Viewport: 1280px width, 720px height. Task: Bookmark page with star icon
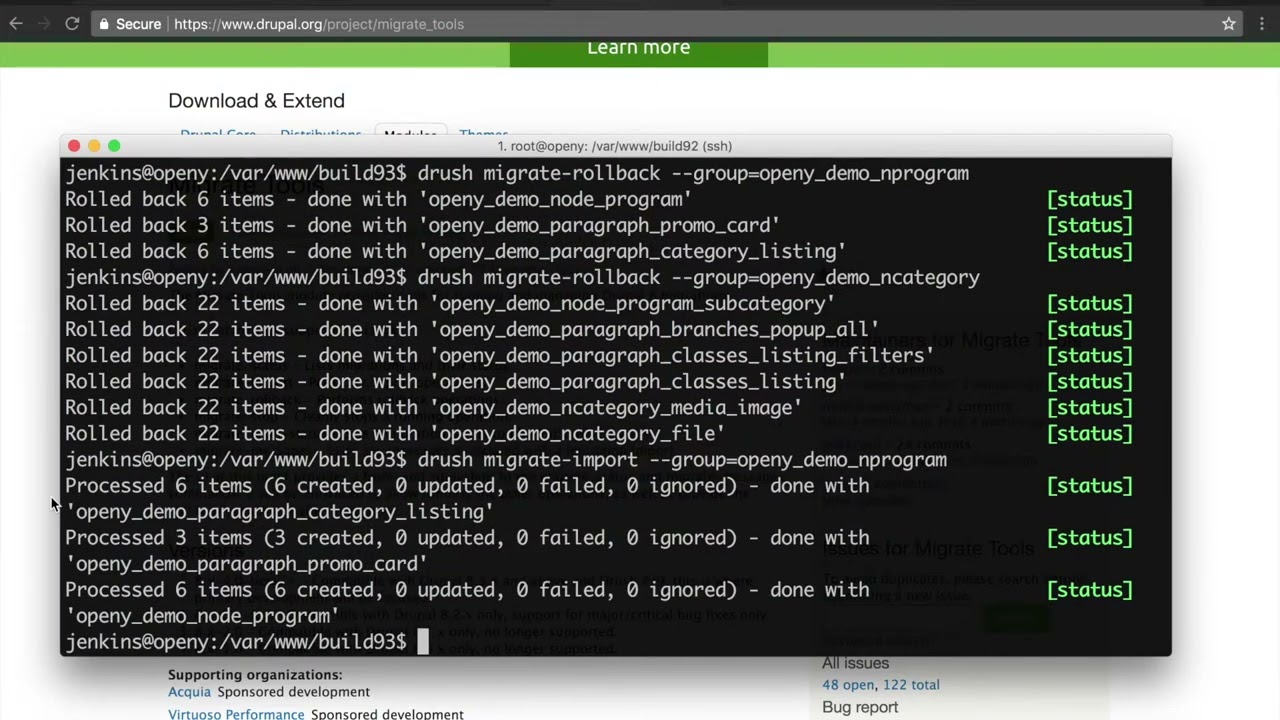click(x=1229, y=24)
